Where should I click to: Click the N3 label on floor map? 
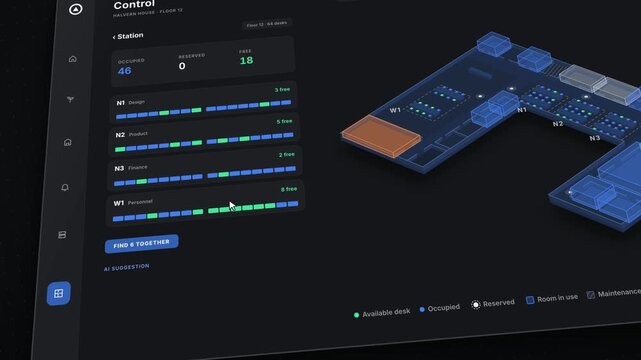[x=595, y=138]
